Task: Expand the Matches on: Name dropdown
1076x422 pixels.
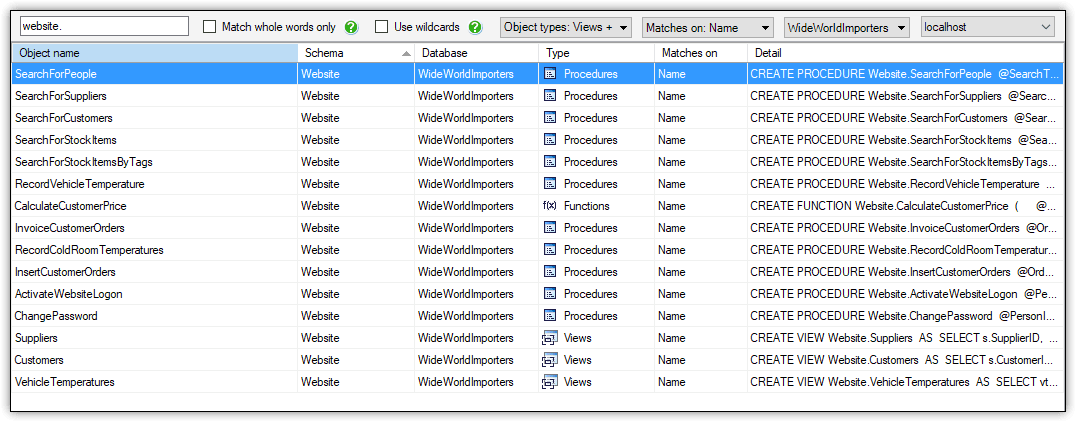Action: point(708,27)
